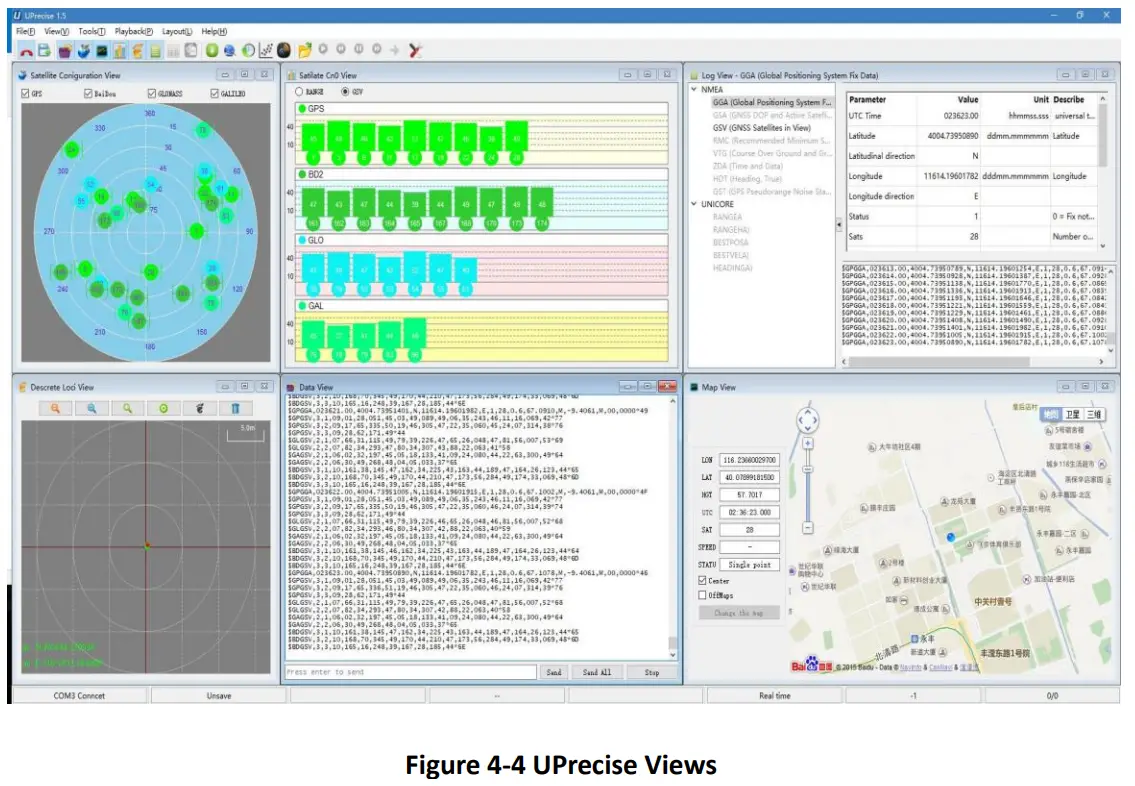Click the black hand pan icon in Loci View
1135x786 pixels.
coord(200,408)
